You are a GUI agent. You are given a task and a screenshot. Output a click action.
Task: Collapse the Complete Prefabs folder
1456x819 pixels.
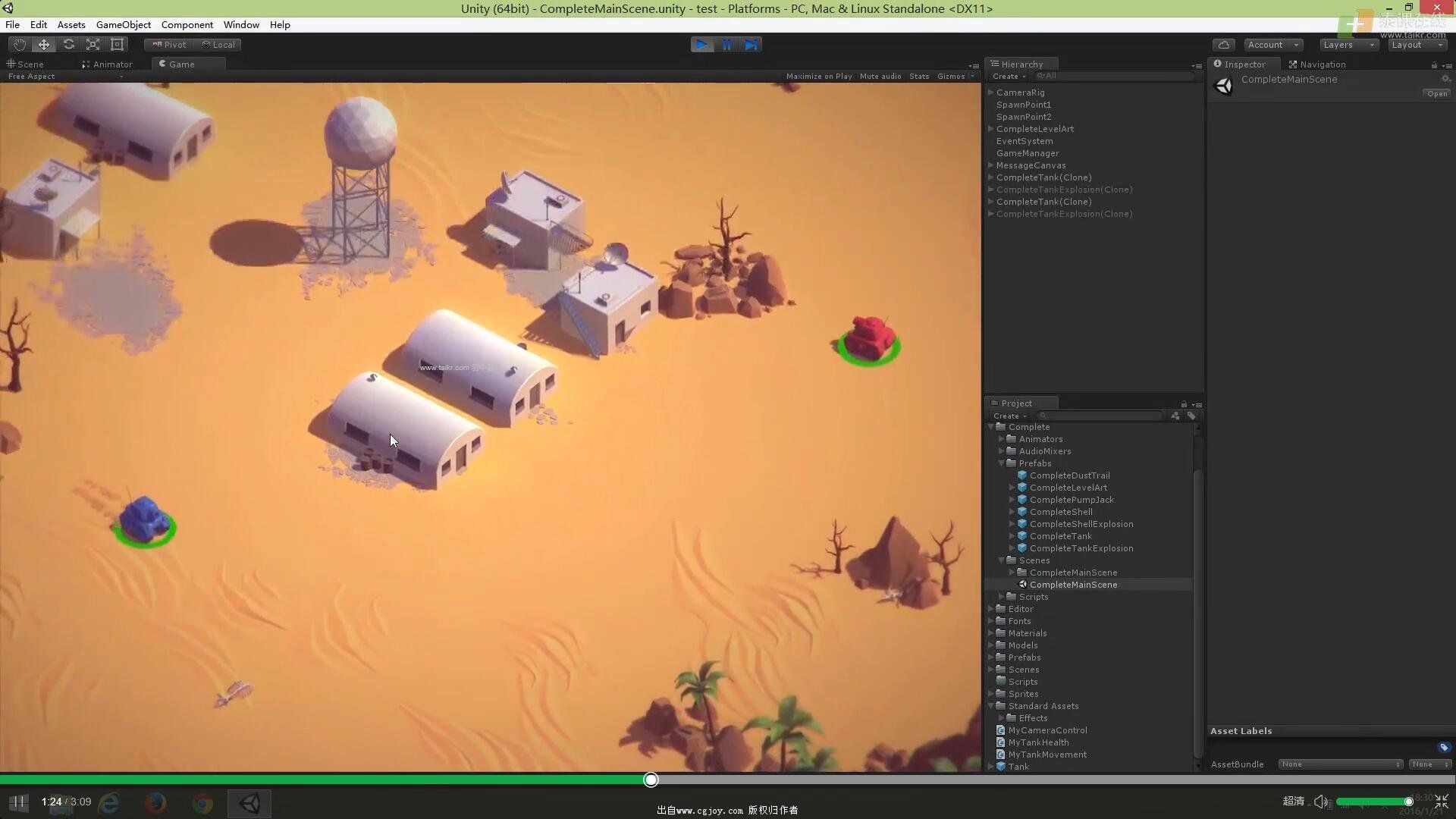point(1001,463)
